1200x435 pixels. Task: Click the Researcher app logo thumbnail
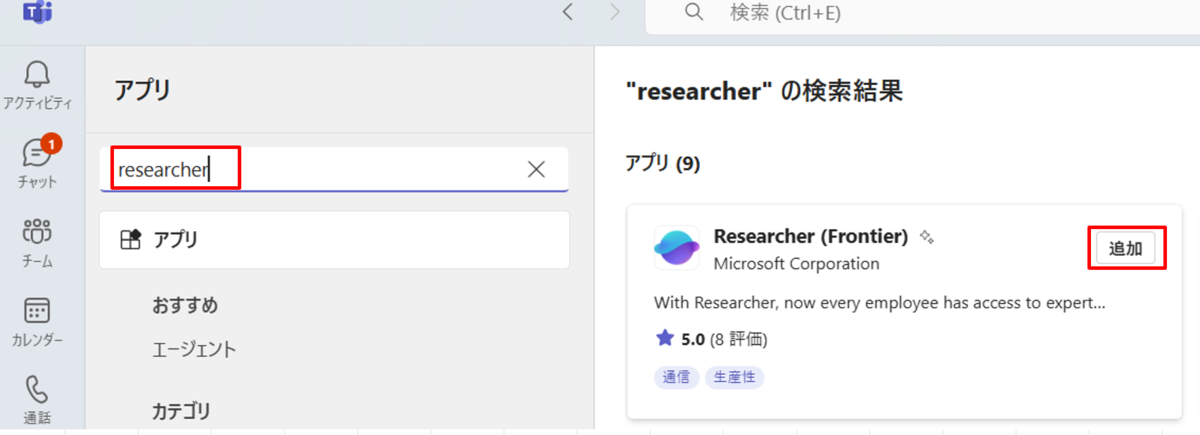(x=678, y=249)
